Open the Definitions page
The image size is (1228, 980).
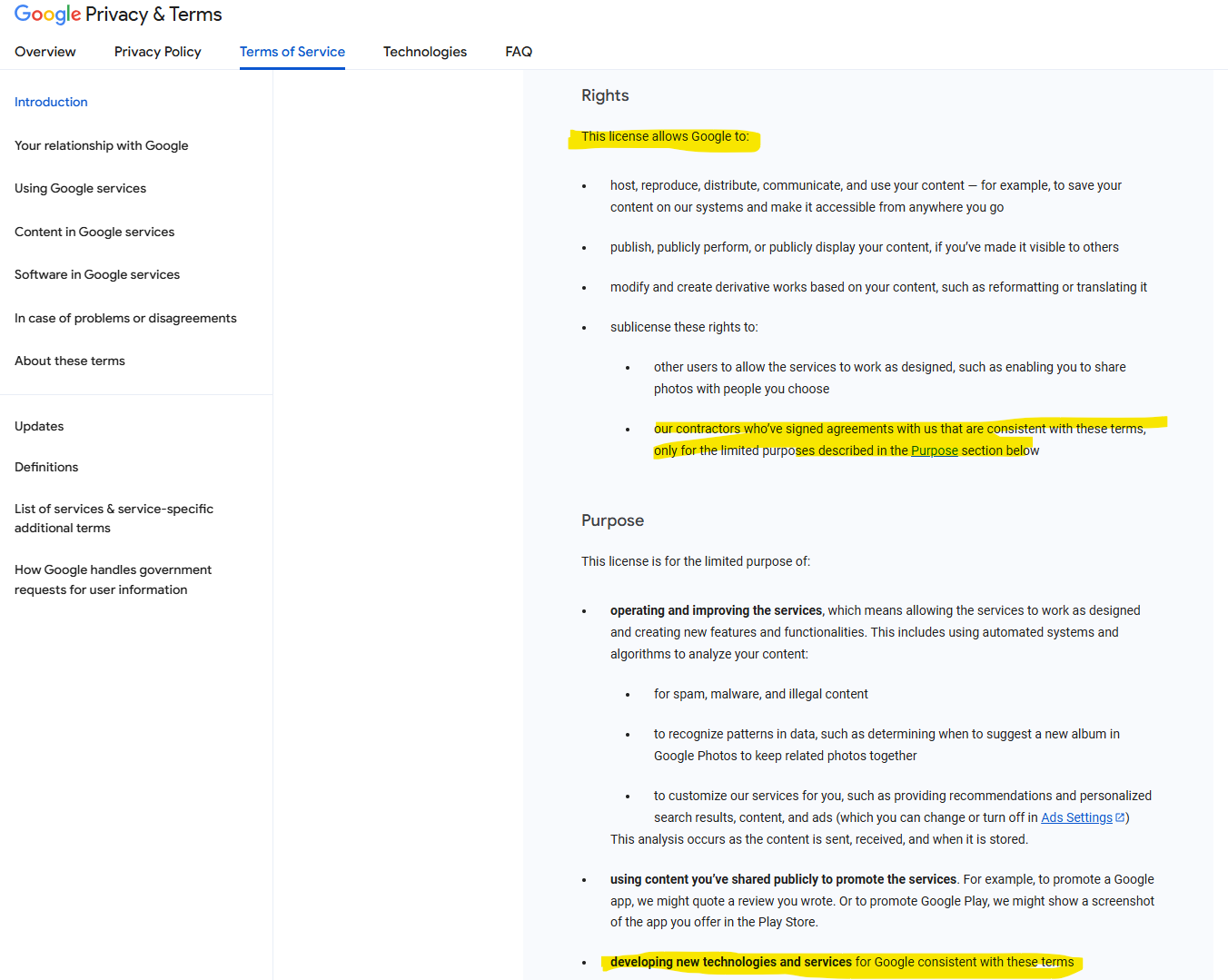coord(46,467)
